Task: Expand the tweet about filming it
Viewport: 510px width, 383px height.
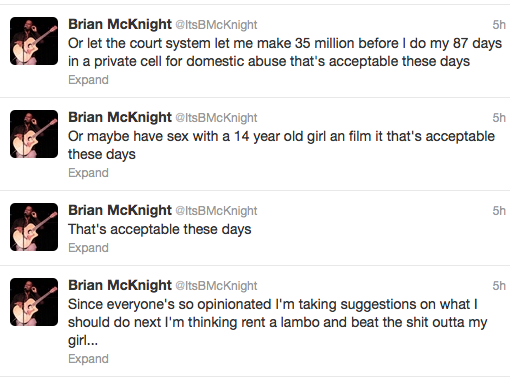Action: tap(88, 173)
